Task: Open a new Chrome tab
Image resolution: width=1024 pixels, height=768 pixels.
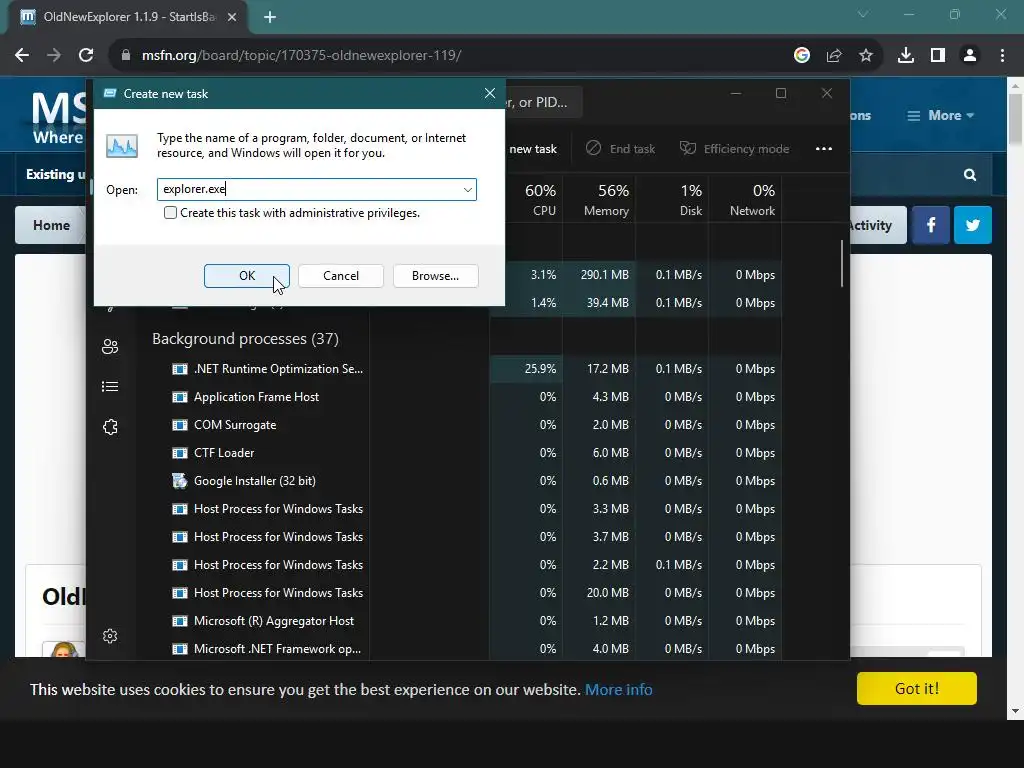Action: 270,17
